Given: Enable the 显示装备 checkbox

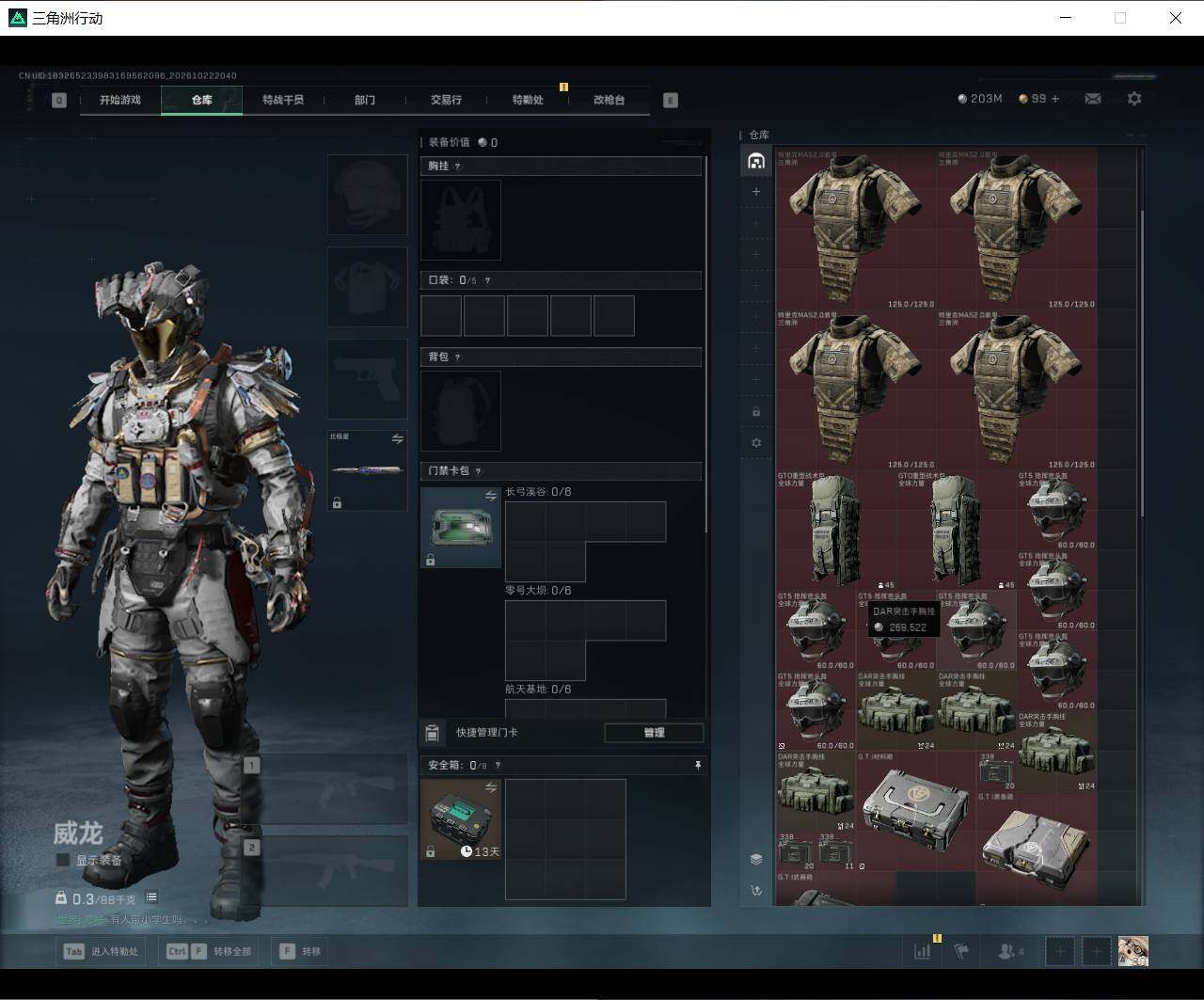Looking at the screenshot, I should [63, 860].
